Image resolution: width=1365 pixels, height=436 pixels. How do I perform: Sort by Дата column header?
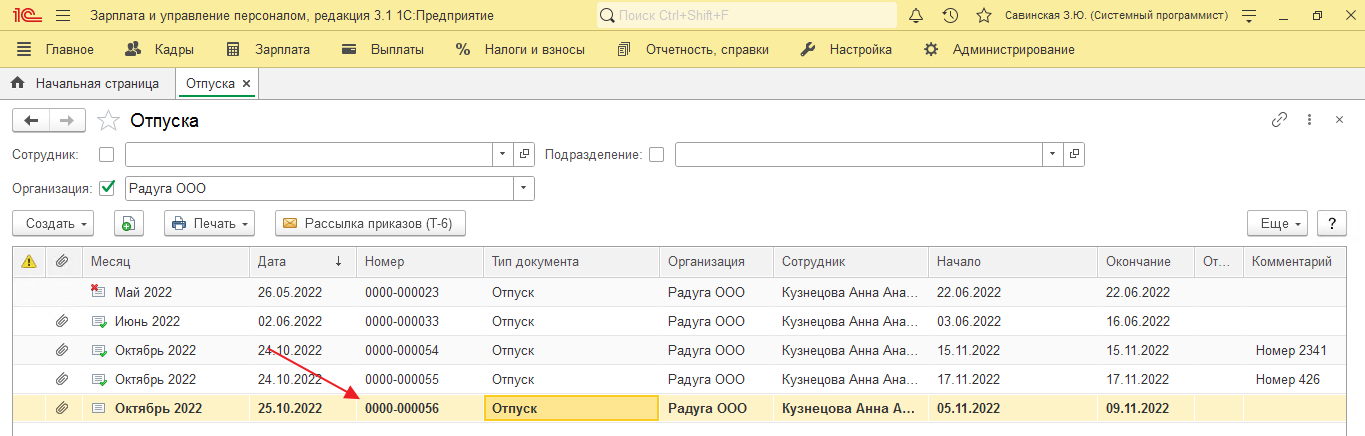coord(303,261)
